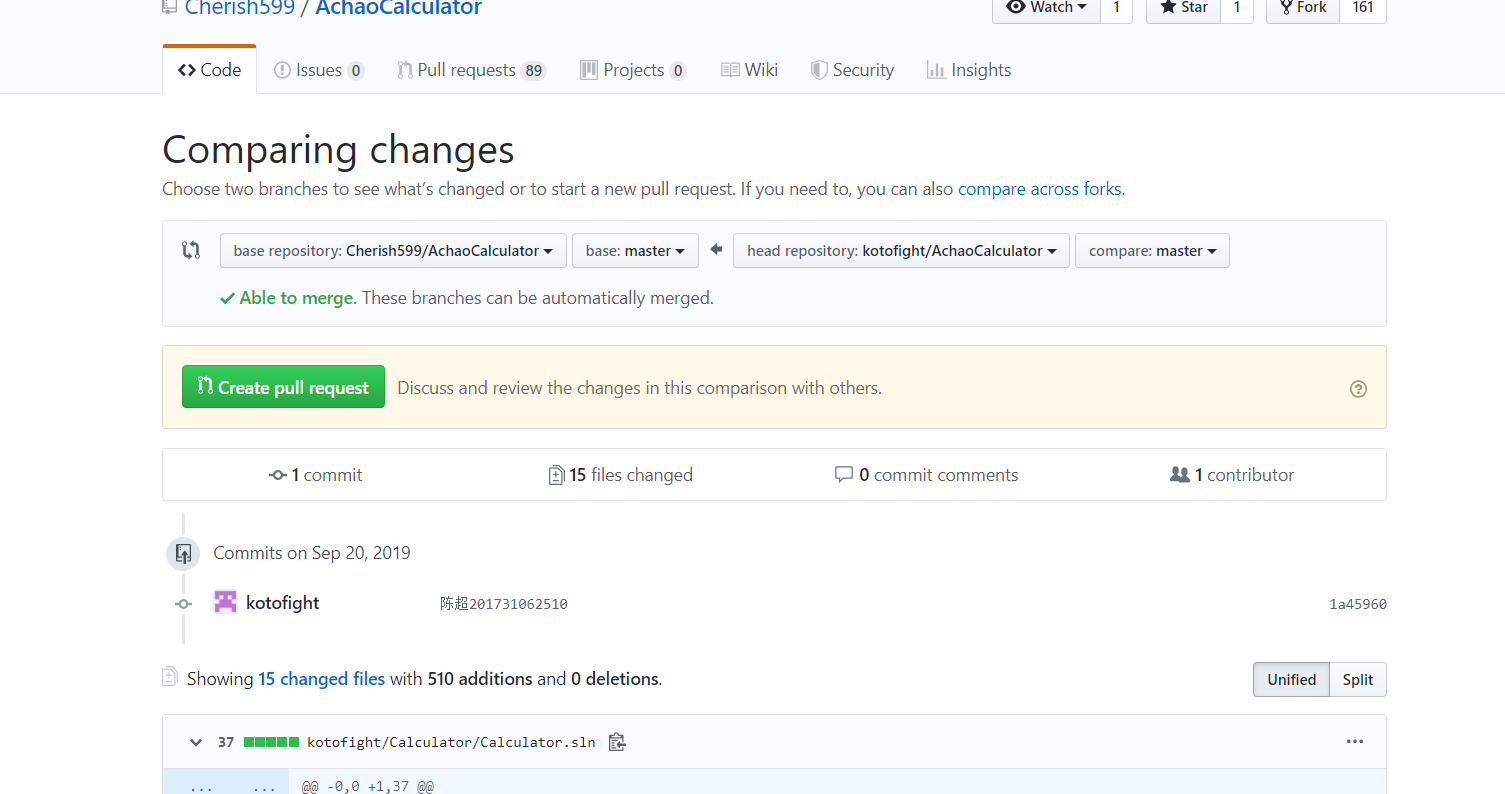Open the base repository dropdown
This screenshot has width=1505, height=794.
point(393,251)
